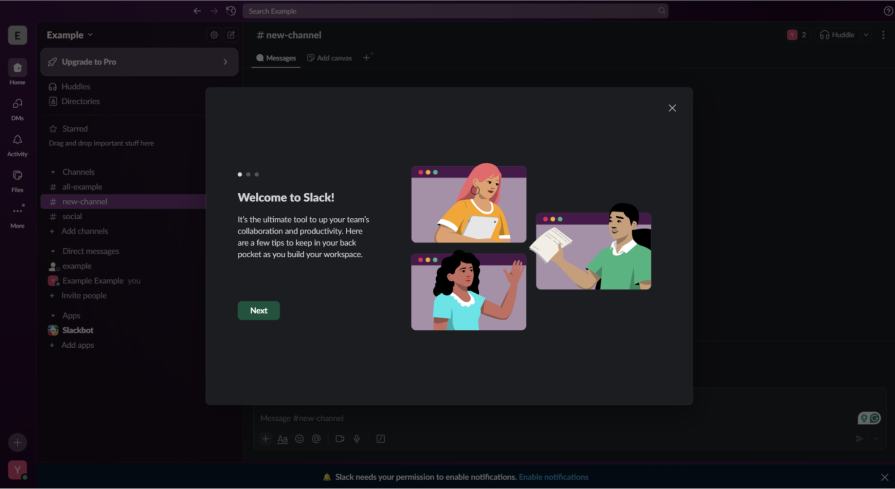The width and height of the screenshot is (895, 489).
Task: View the channel members count
Action: [797, 35]
